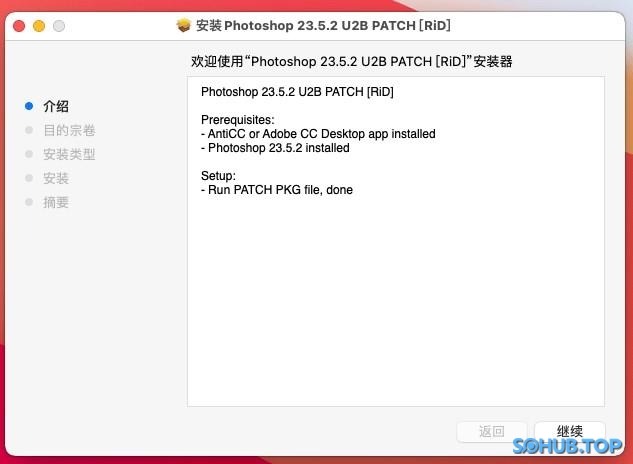Click the package icon in title bar
633x464 pixels.
184,25
